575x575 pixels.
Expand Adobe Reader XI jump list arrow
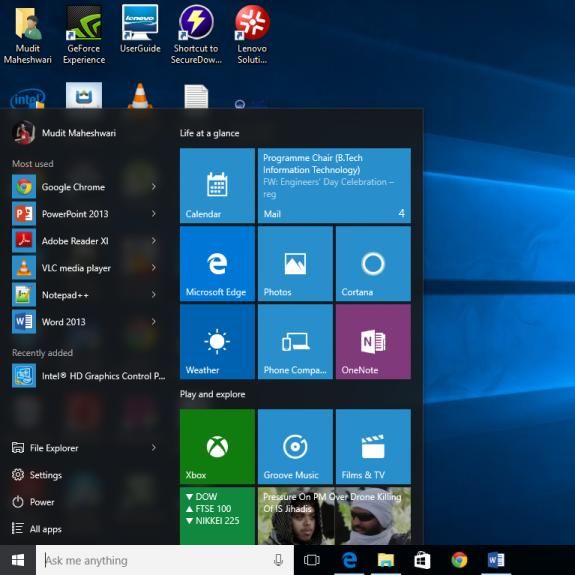[154, 241]
